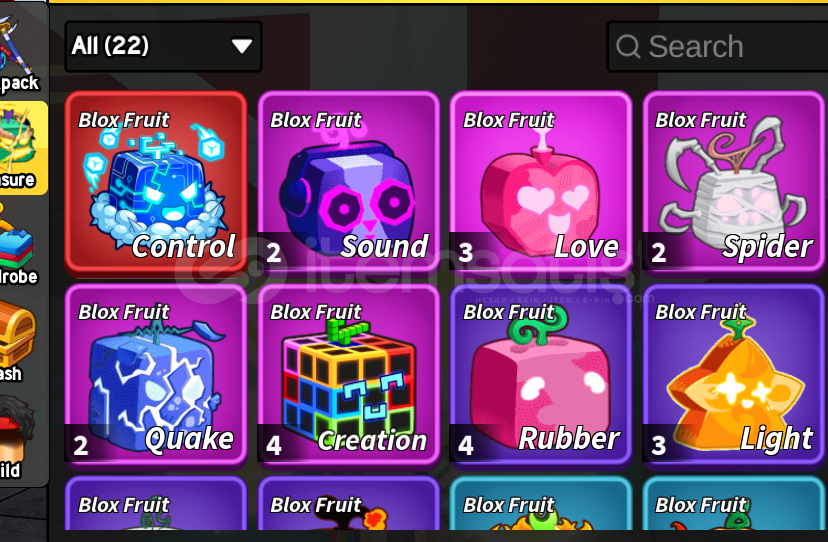Image resolution: width=828 pixels, height=542 pixels.
Task: Select the Quake fruit item
Action: pyautogui.click(x=156, y=374)
